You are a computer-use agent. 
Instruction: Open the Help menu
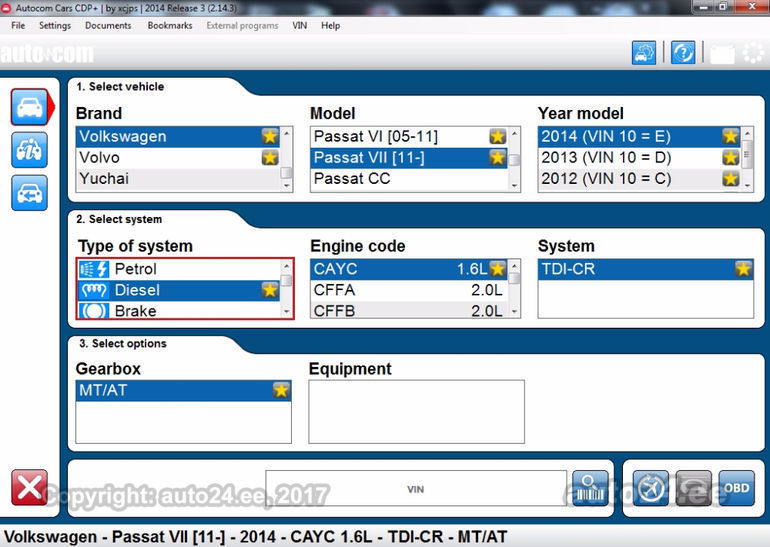(x=330, y=26)
